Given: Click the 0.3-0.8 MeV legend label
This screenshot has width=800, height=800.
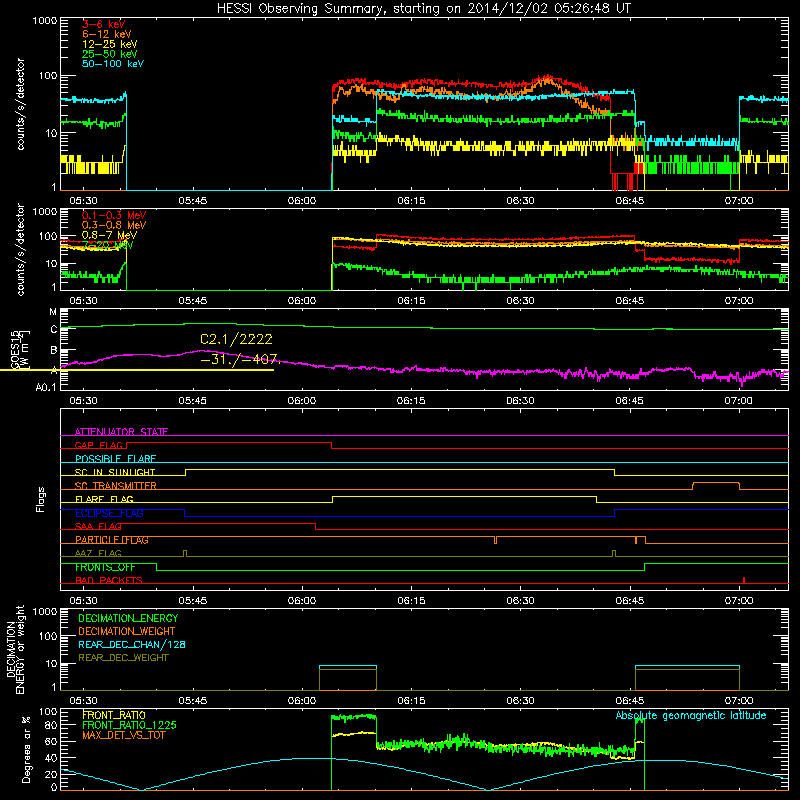Looking at the screenshot, I should coord(114,225).
